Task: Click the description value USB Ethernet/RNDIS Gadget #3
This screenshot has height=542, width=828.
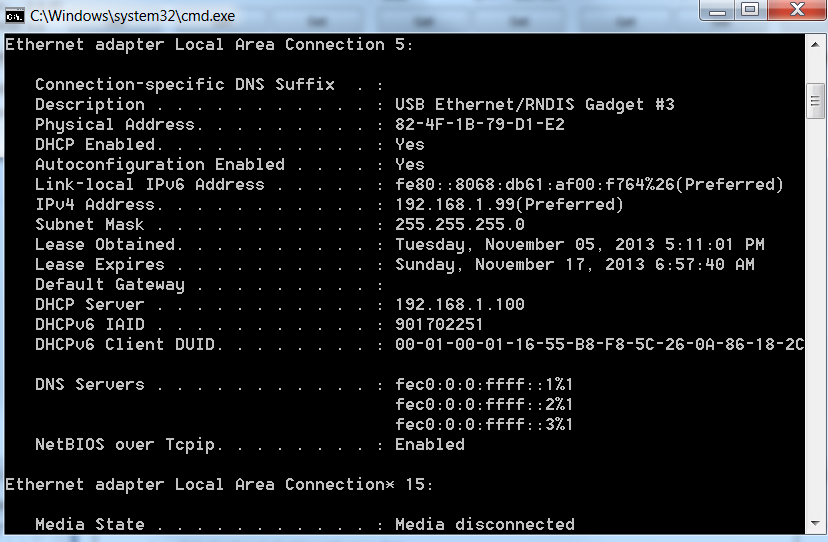Action: pos(535,105)
